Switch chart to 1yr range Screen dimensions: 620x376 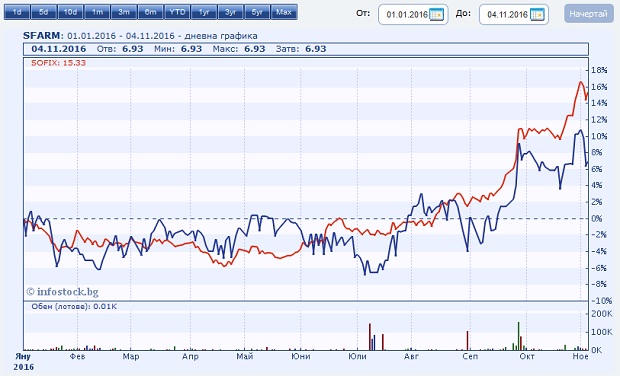coord(204,12)
